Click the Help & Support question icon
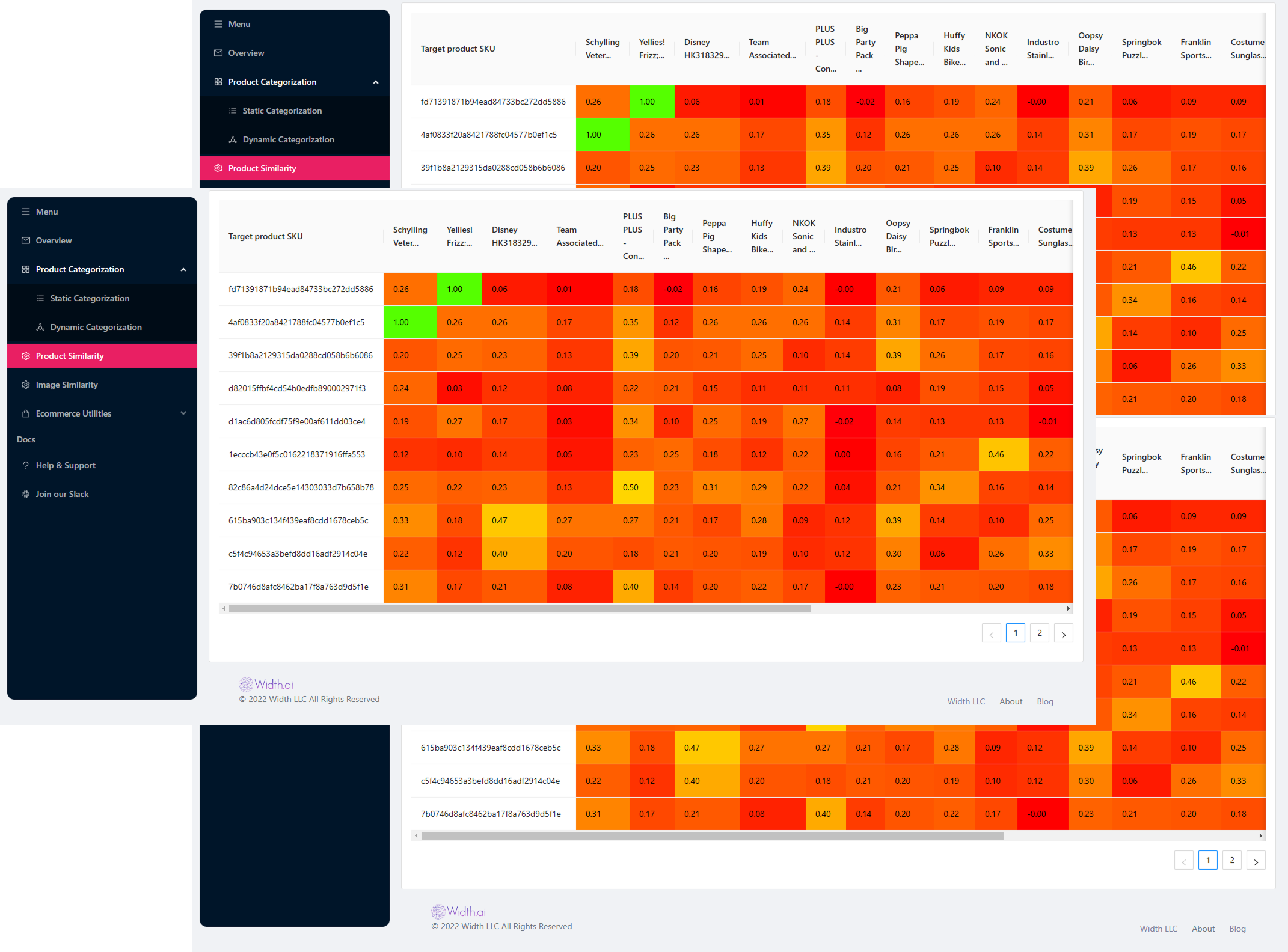The height and width of the screenshot is (952, 1288). pos(26,465)
